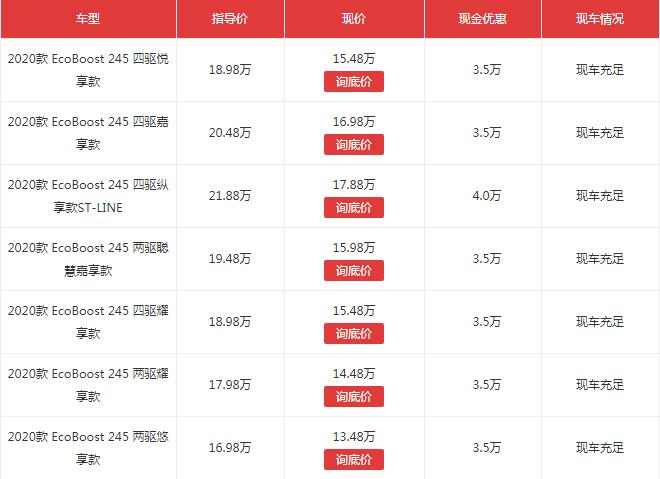Select the 现车情况 column header

pos(600,19)
